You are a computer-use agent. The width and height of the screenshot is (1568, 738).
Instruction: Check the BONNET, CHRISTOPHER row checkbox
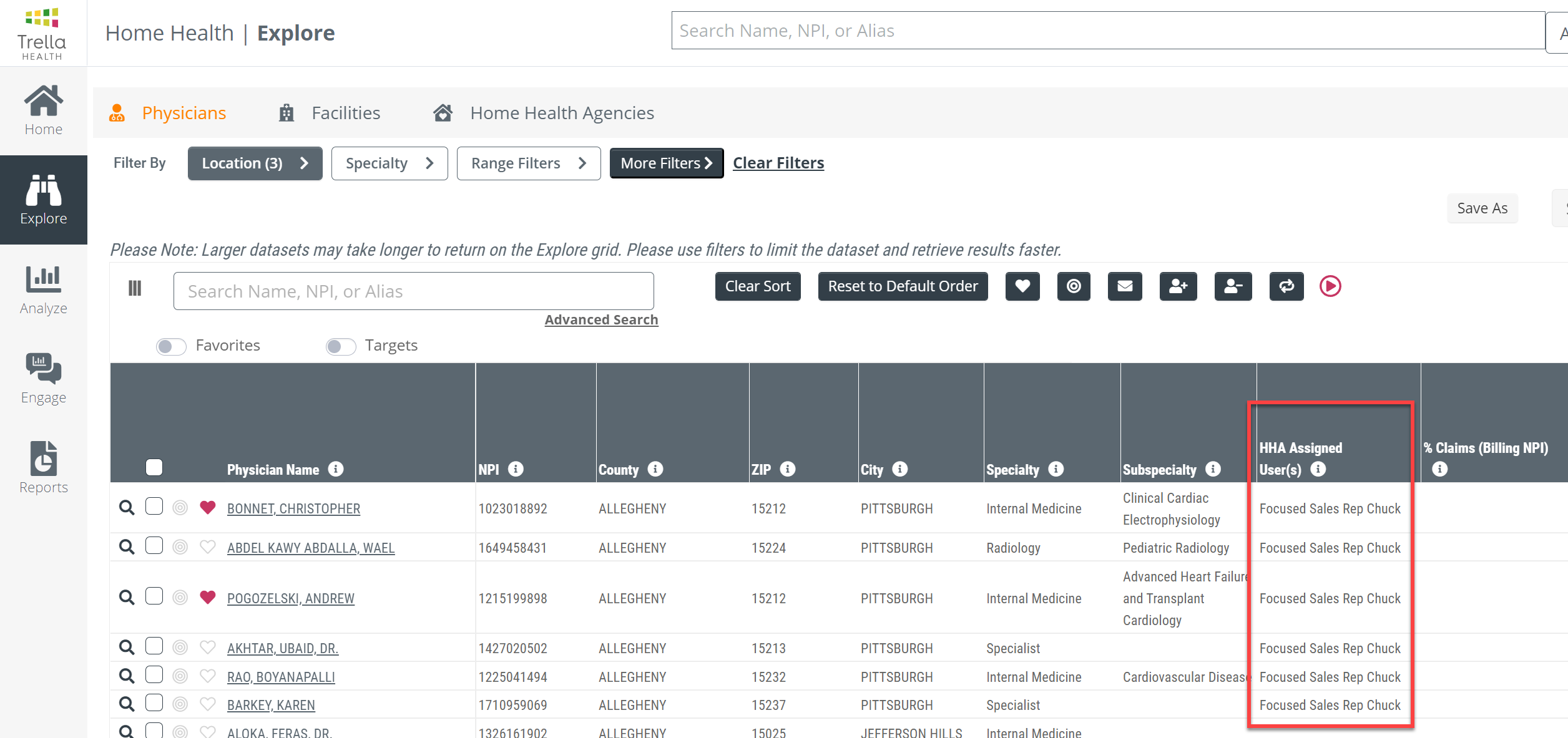[x=154, y=506]
